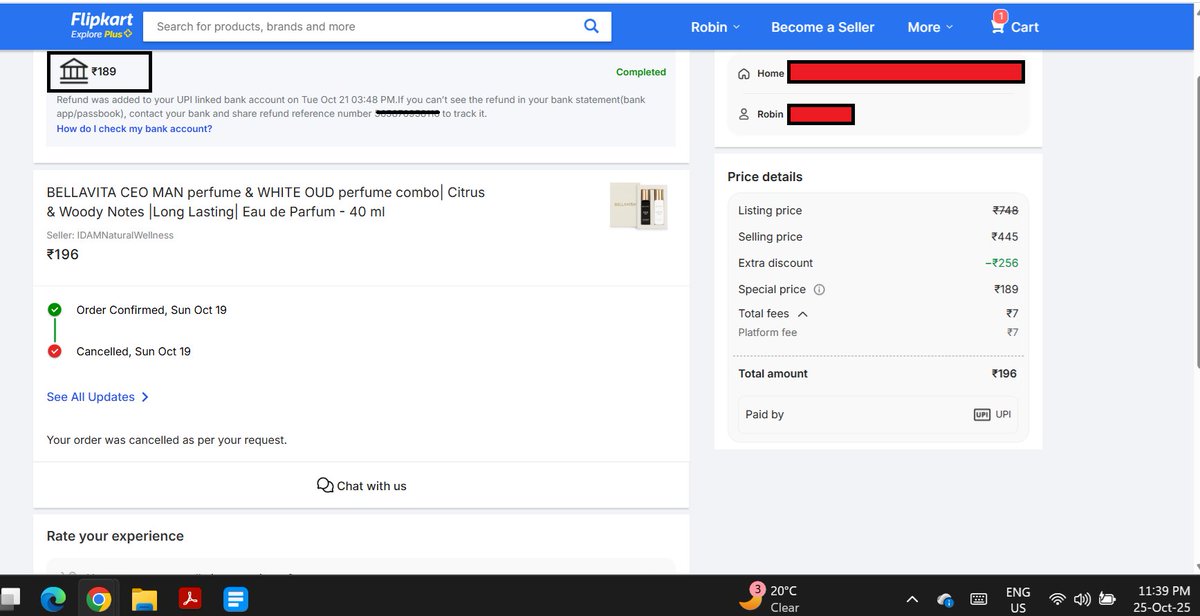Image resolution: width=1200 pixels, height=616 pixels.
Task: Collapse the Total fees section
Action: pyautogui.click(x=803, y=314)
